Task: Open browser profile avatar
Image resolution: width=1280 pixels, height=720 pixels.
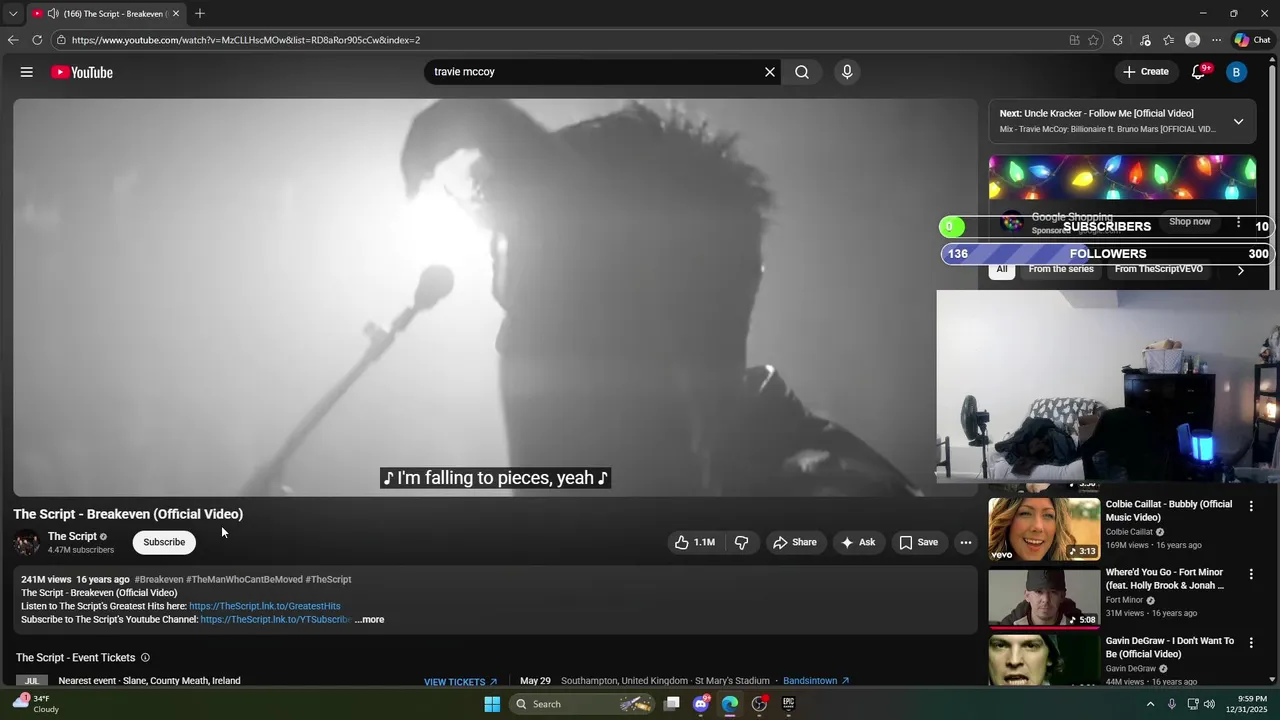Action: coord(1192,40)
